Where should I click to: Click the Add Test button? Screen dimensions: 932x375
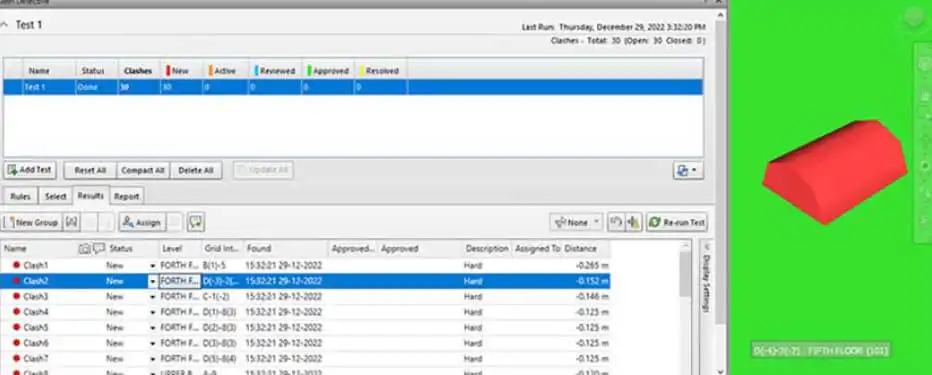pyautogui.click(x=30, y=170)
